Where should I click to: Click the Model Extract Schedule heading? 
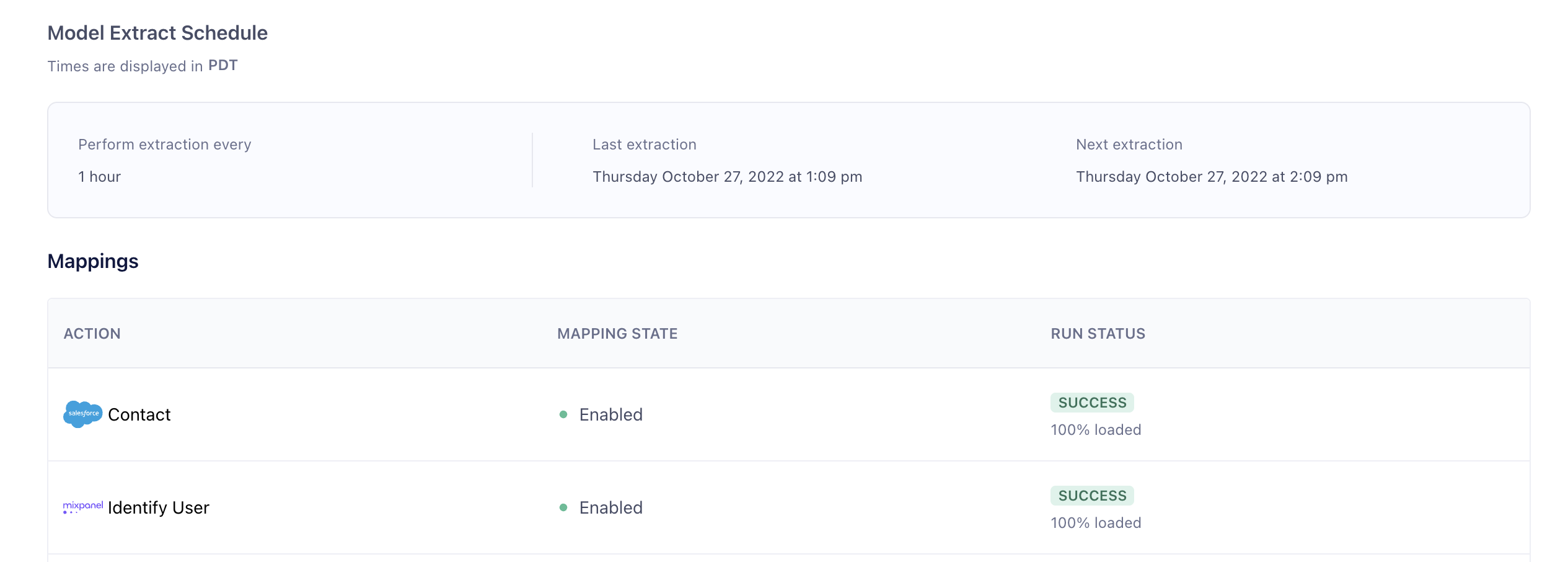(157, 33)
